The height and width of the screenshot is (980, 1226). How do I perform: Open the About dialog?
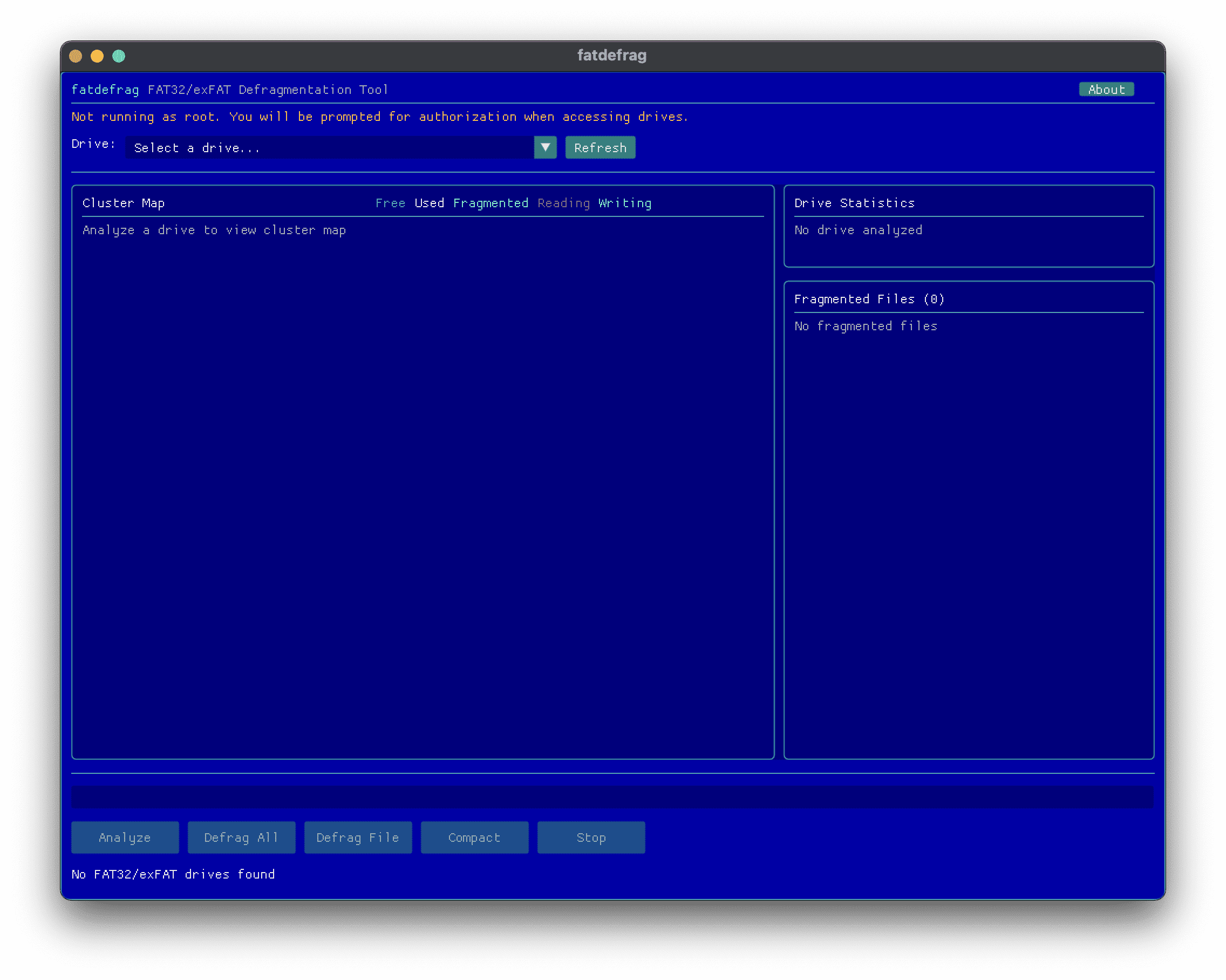coord(1106,89)
